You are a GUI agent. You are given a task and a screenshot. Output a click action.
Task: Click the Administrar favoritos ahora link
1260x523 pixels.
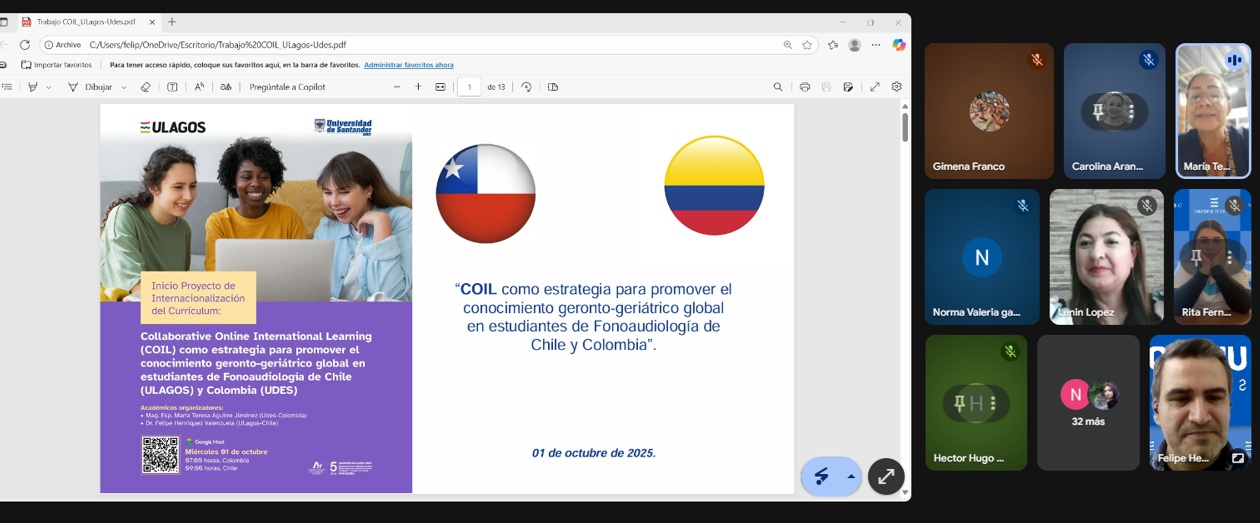[408, 65]
